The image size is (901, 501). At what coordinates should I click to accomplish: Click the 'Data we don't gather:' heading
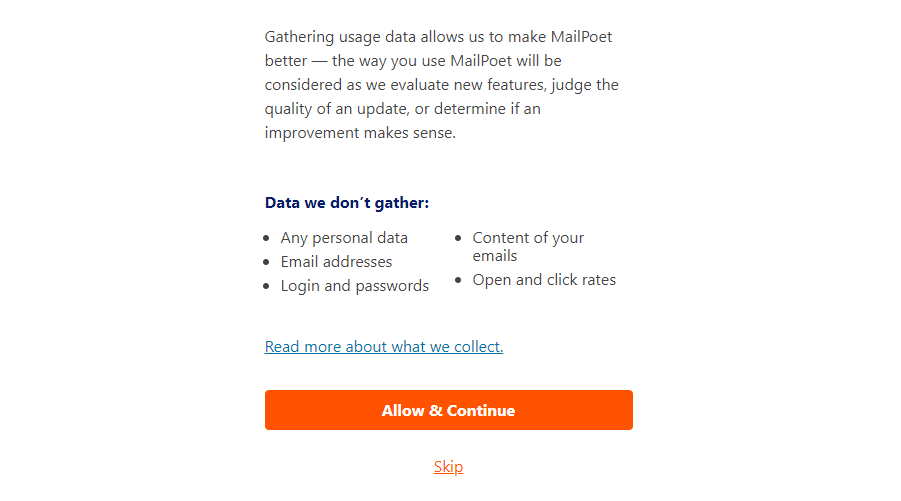[x=347, y=203]
